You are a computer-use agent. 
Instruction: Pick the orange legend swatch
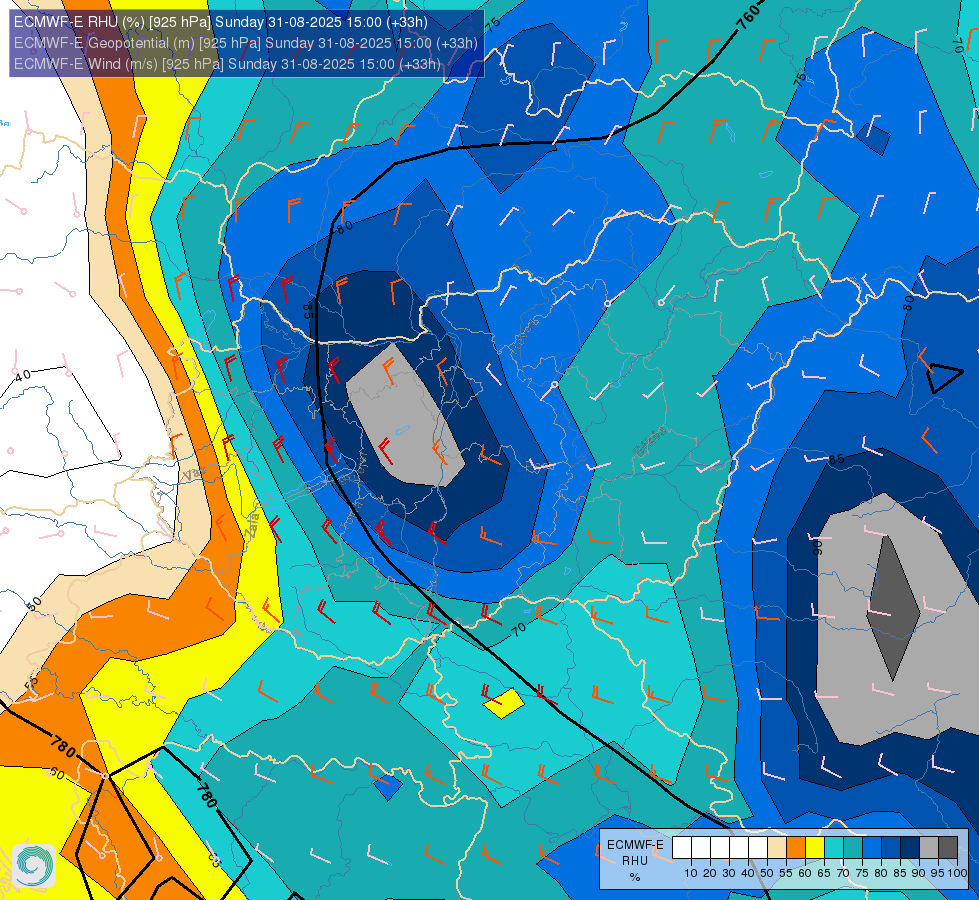795,848
